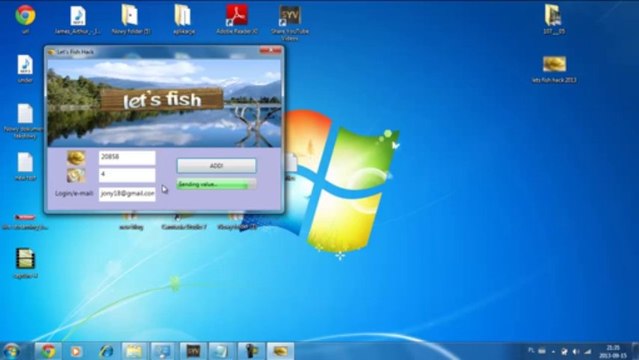Select the folder icon at top-right desktop
This screenshot has width=639, height=360.
[x=554, y=20]
